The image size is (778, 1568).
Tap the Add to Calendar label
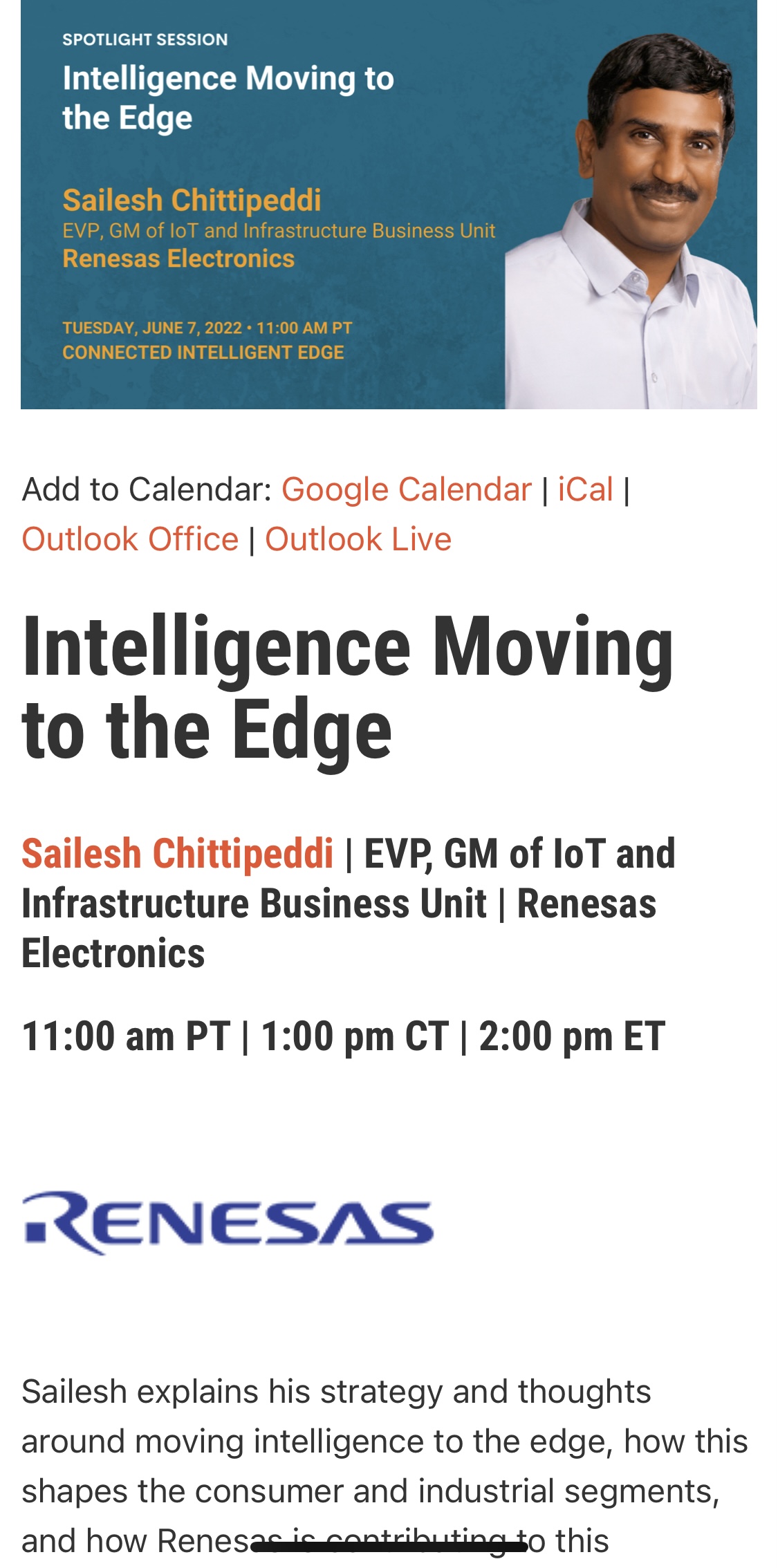[x=146, y=489]
